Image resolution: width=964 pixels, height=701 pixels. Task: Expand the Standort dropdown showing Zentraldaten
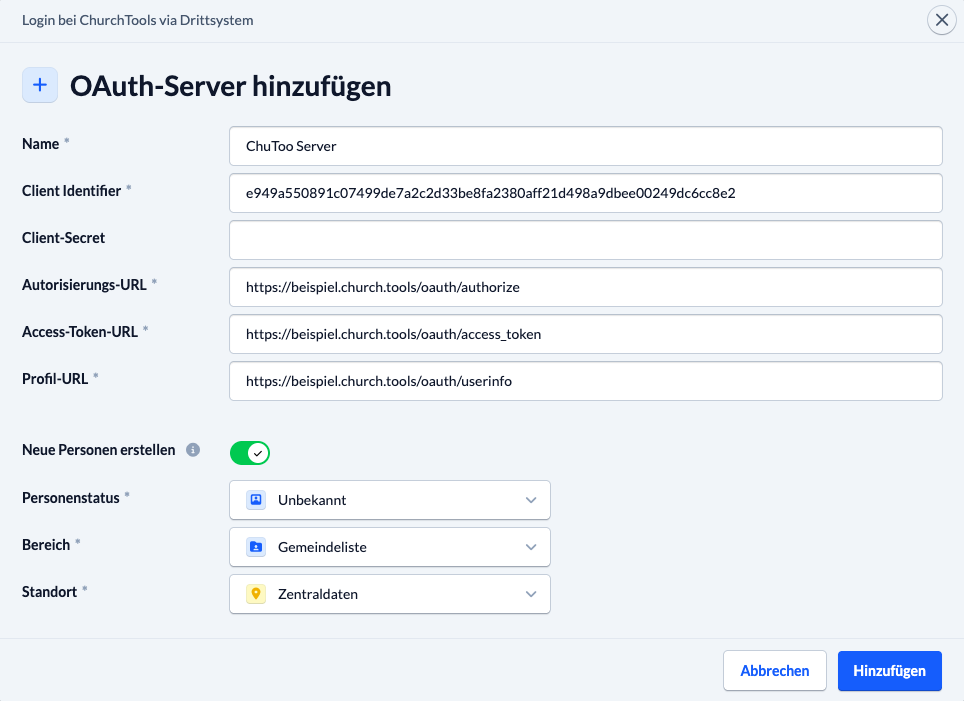coord(390,594)
